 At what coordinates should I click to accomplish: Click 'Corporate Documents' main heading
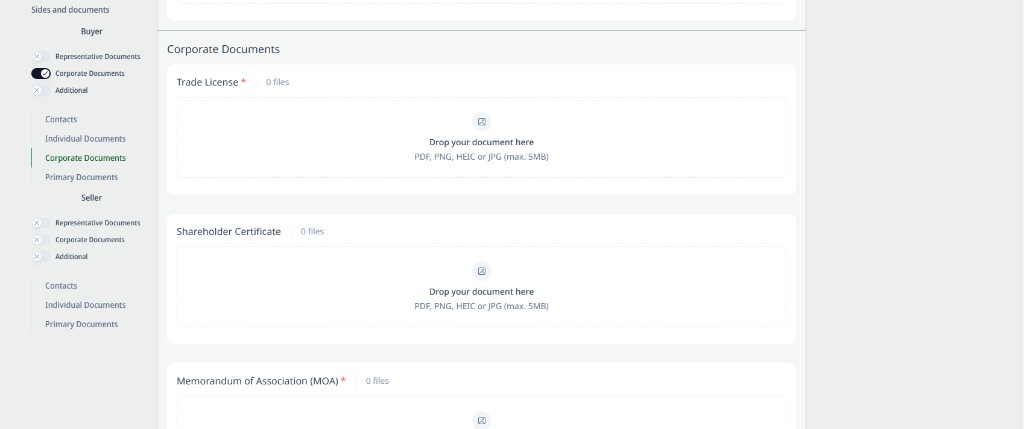pyautogui.click(x=223, y=50)
